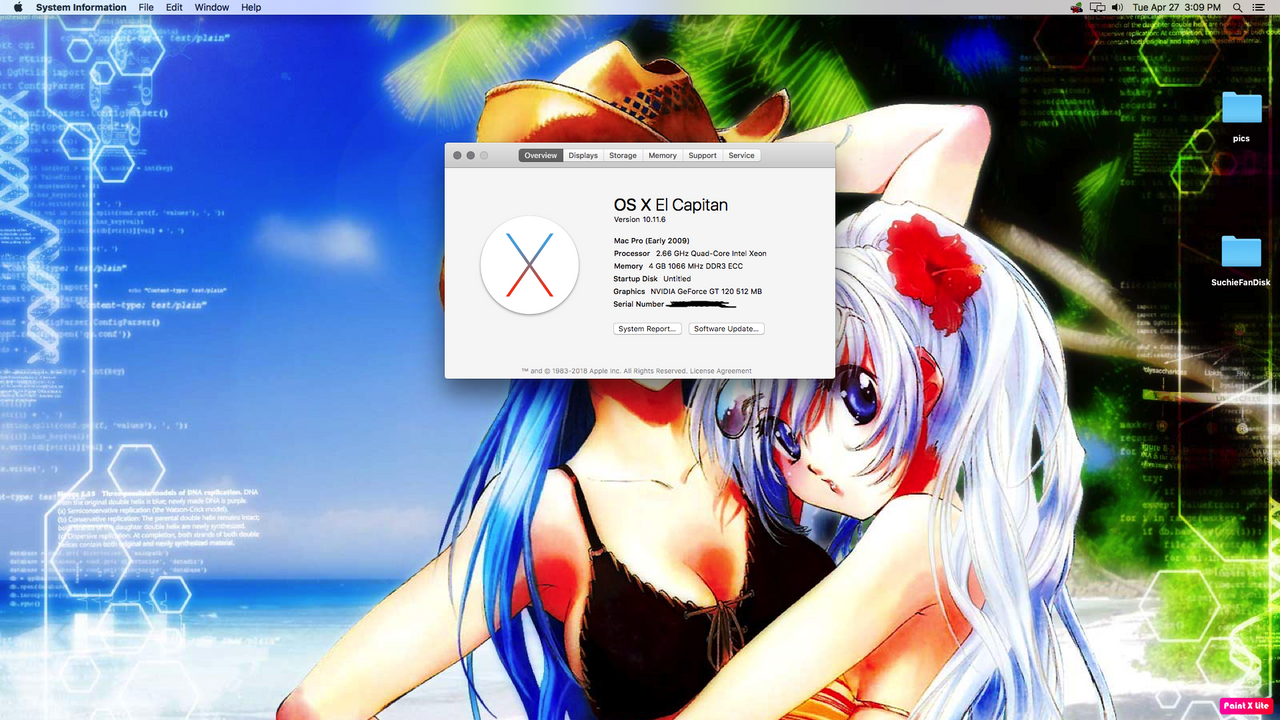
Task: Click the red-cross status menu icon
Action: coord(1076,7)
